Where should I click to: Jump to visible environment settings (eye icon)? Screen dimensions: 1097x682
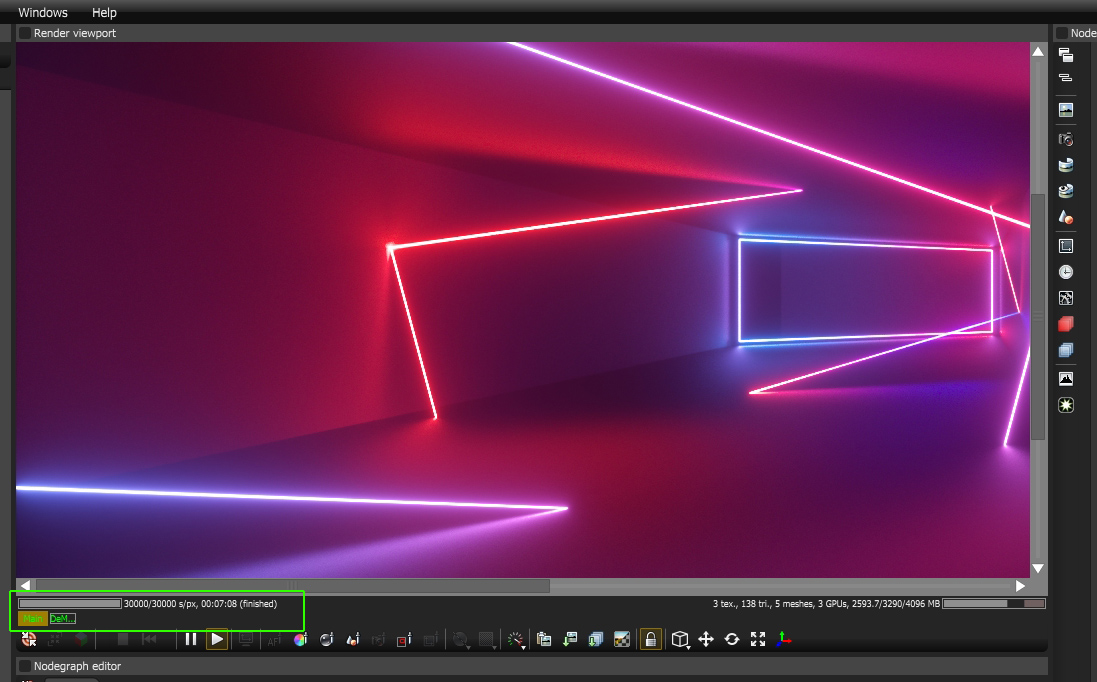click(1066, 191)
